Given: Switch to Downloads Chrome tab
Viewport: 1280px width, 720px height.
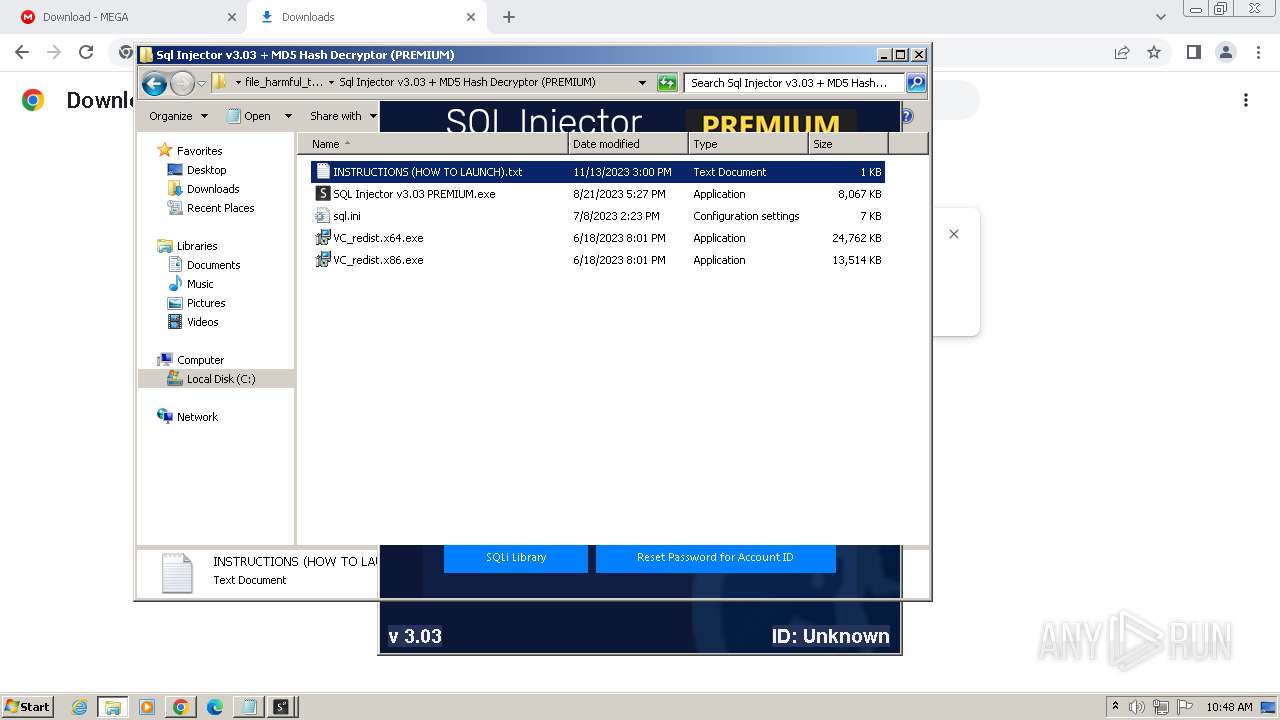Looking at the screenshot, I should (x=366, y=17).
